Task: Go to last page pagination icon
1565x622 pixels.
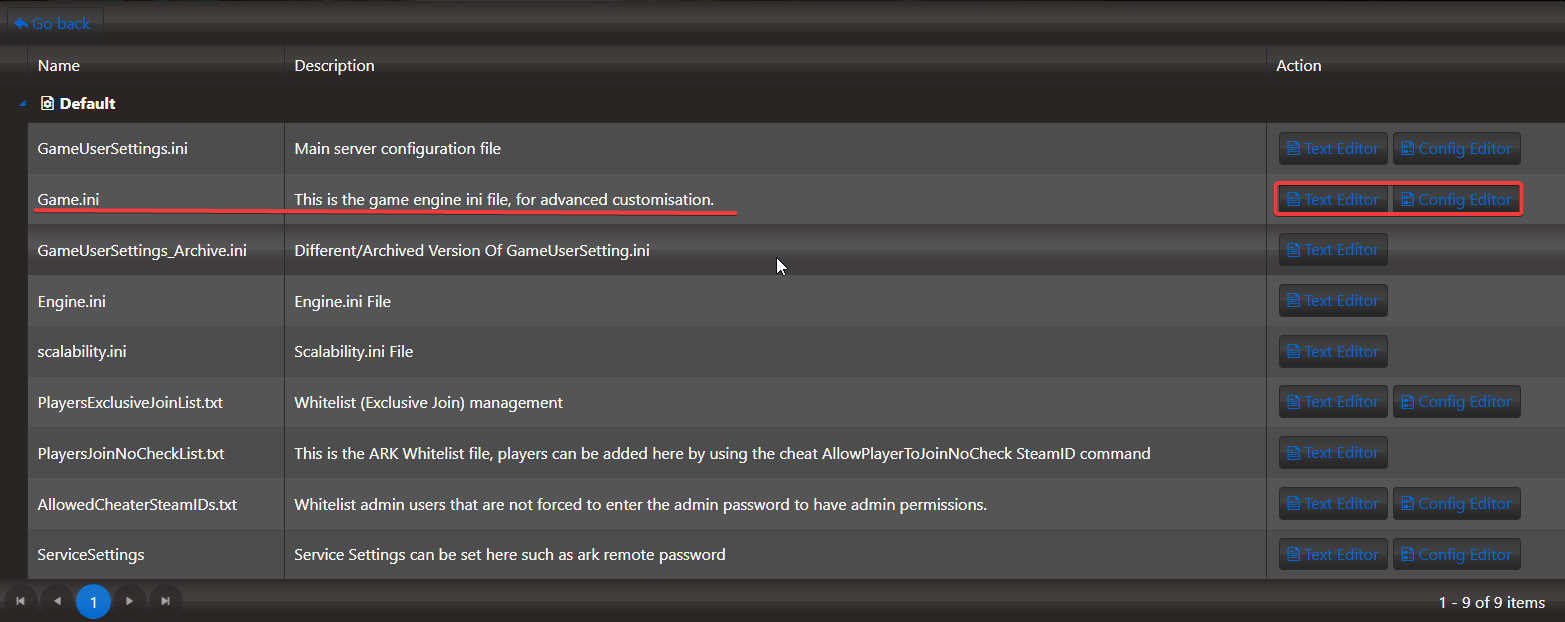Action: 165,601
